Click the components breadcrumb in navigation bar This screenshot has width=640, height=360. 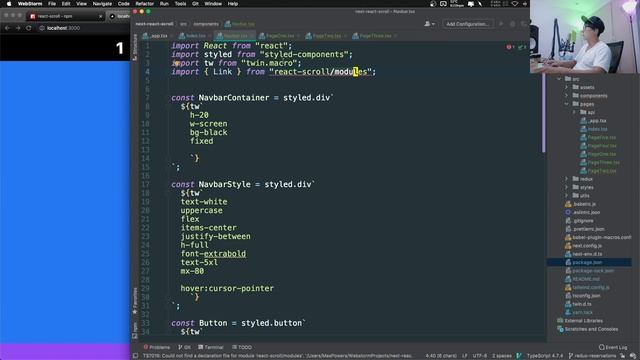tap(206, 24)
